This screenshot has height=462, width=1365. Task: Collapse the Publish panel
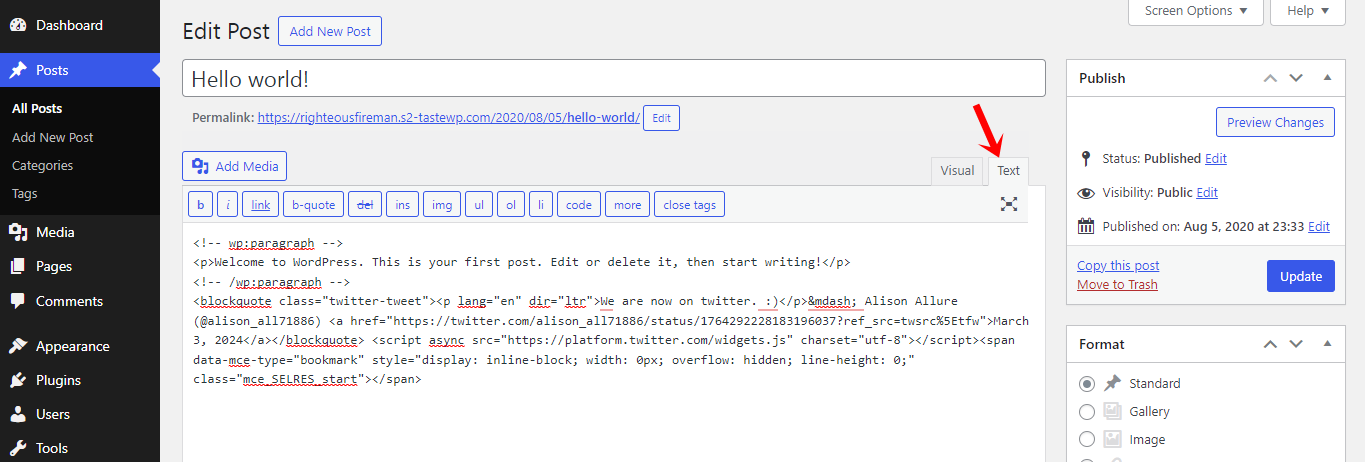point(1327,78)
